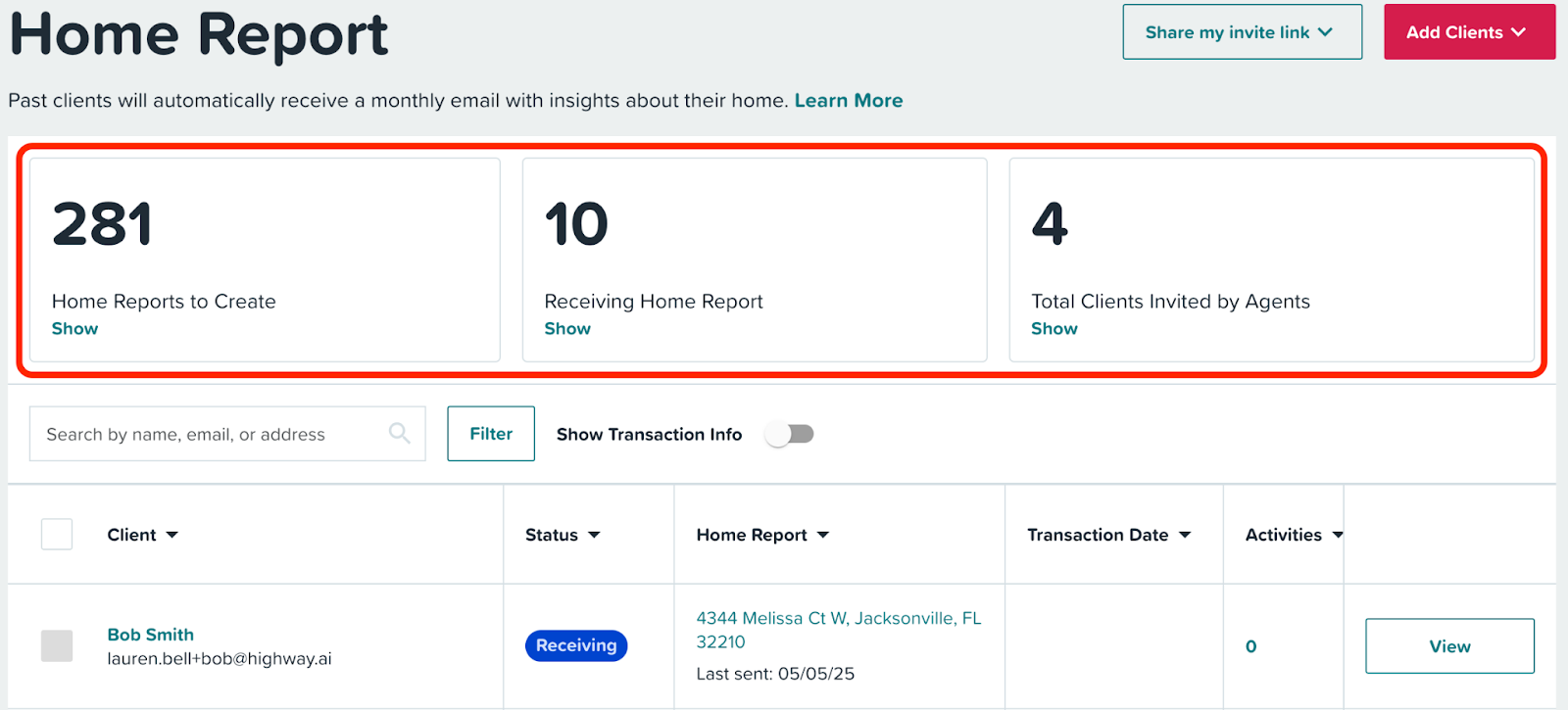Open Share my invite link dropdown
The width and height of the screenshot is (1568, 710).
[1242, 32]
